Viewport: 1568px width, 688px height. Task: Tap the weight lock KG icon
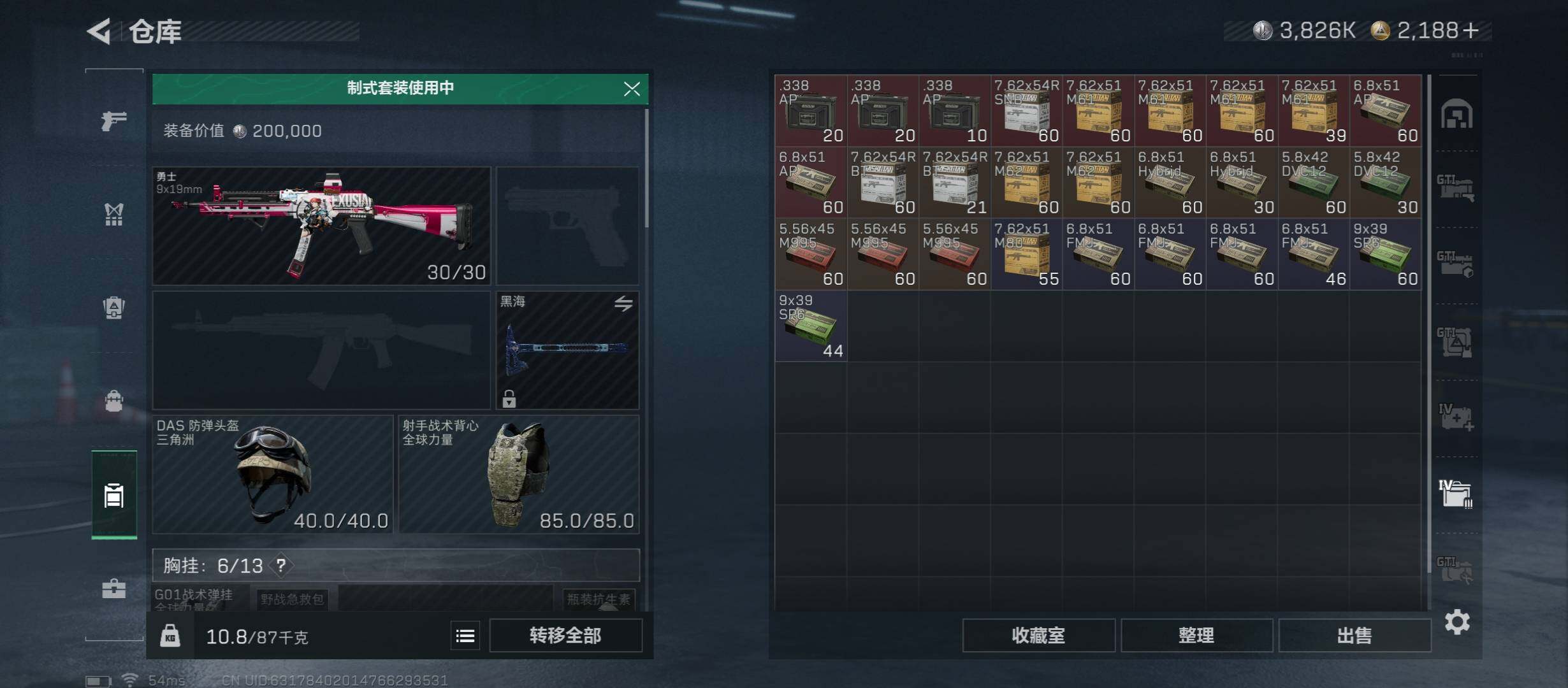170,636
